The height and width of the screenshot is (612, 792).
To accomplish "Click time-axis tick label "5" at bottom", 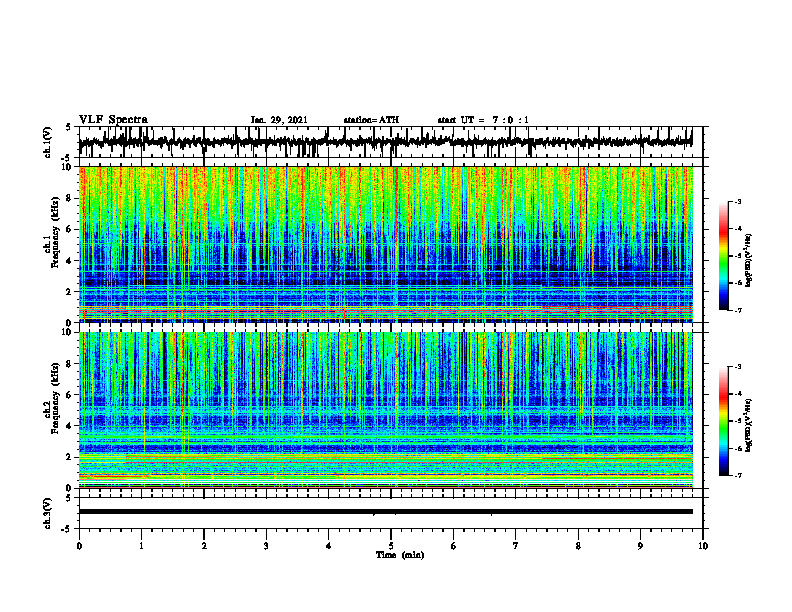I will [391, 546].
